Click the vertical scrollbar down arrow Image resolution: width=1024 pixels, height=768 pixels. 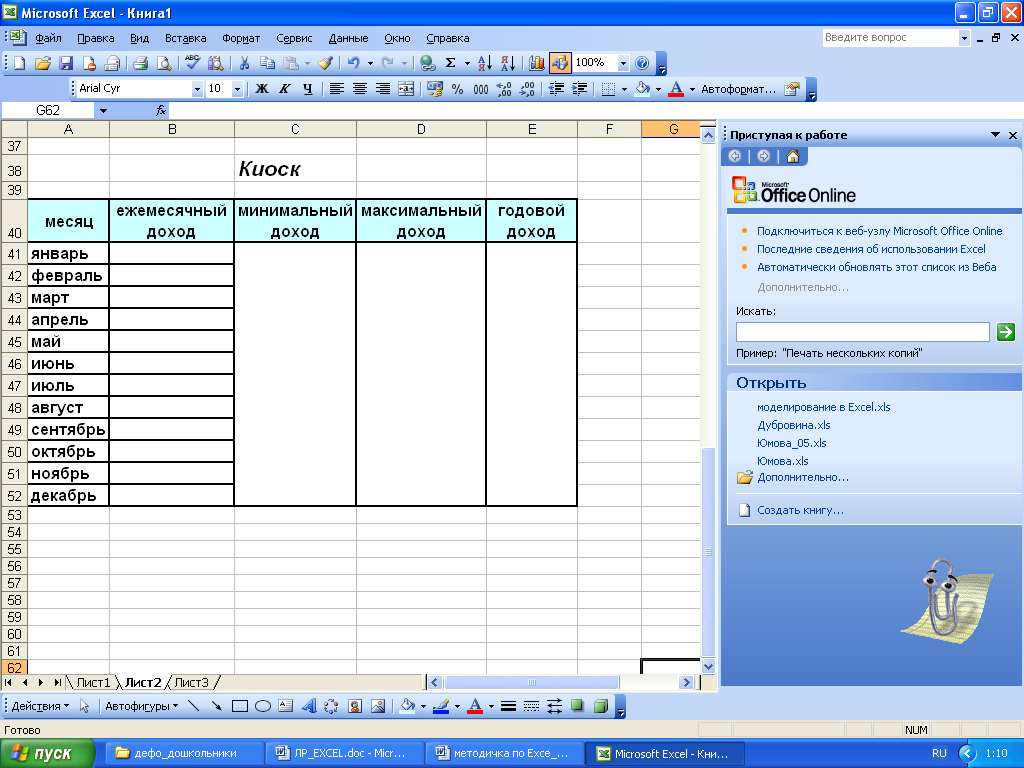(x=708, y=667)
